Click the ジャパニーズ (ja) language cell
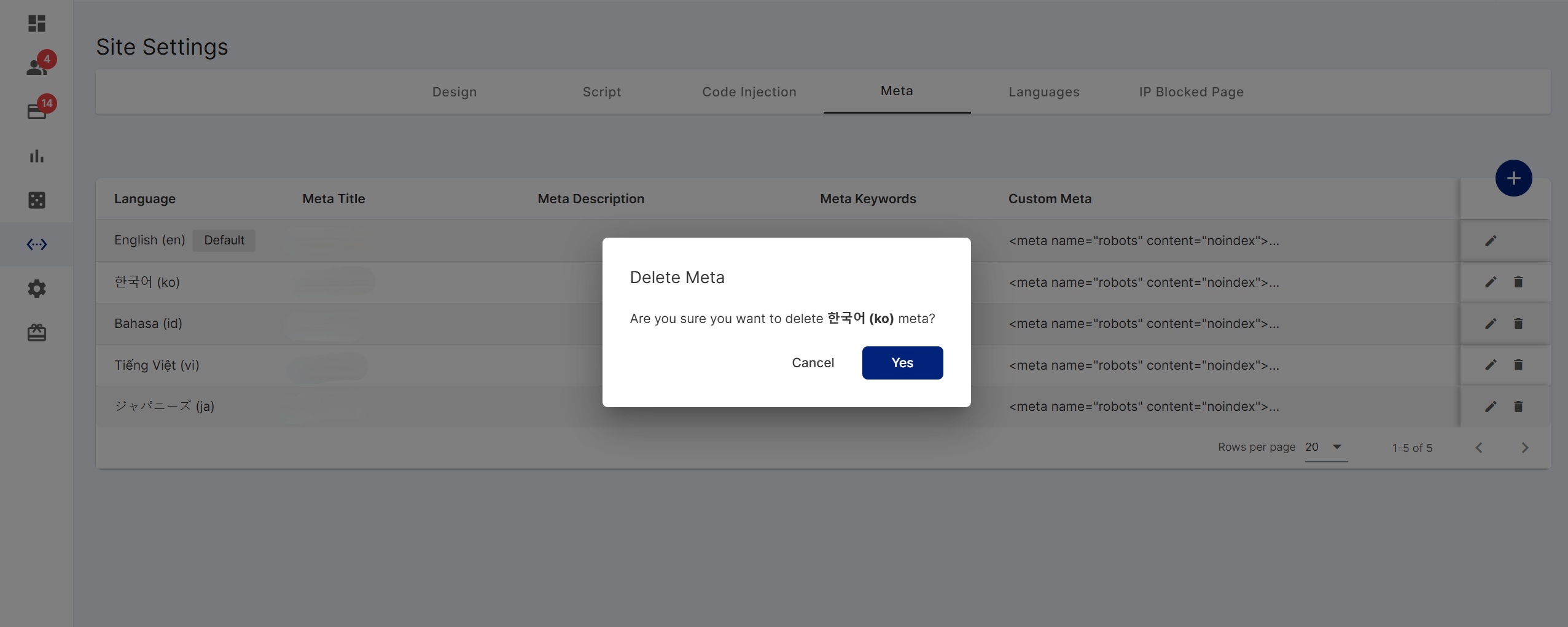The image size is (1568, 627). tap(164, 407)
